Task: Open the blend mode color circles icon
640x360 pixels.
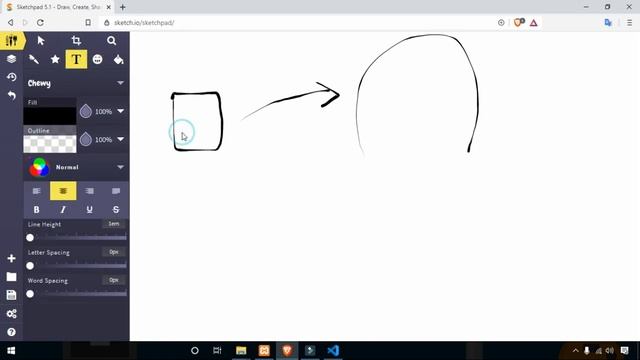Action: click(39, 167)
